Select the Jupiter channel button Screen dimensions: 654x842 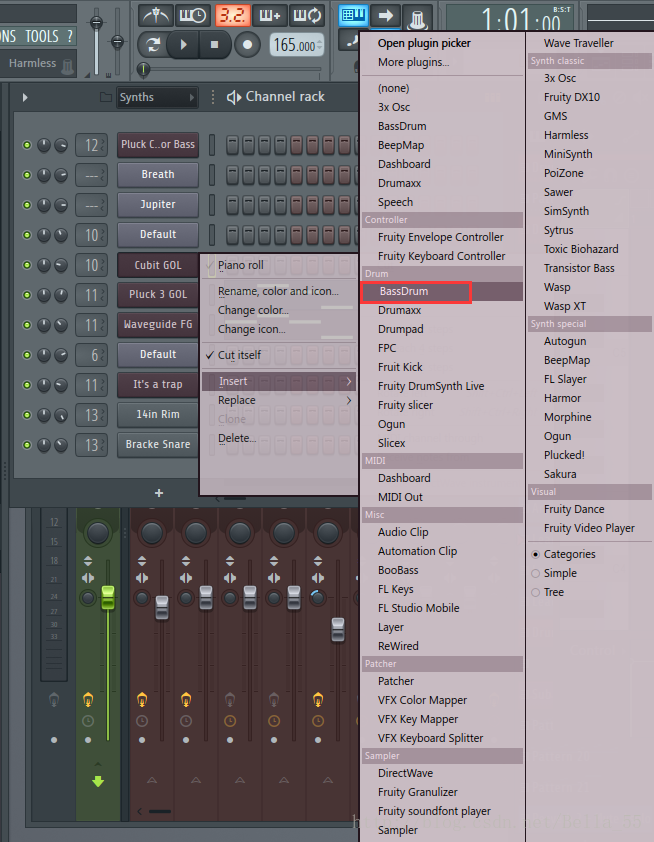coord(158,205)
